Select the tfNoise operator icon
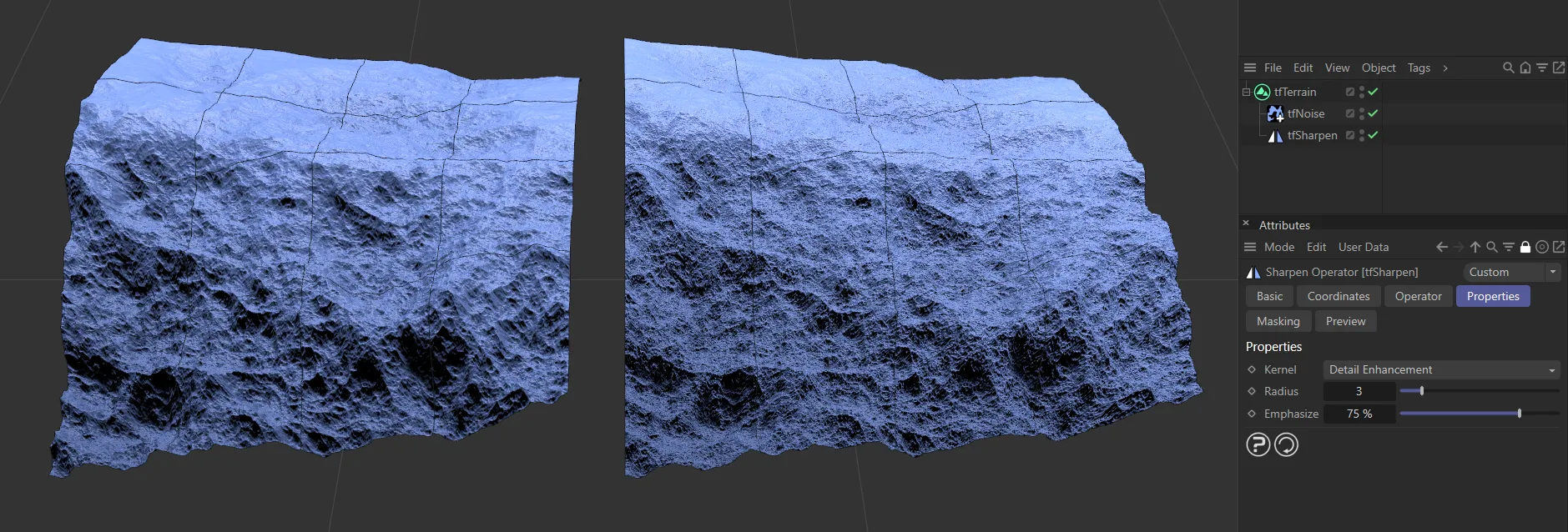 (1275, 113)
